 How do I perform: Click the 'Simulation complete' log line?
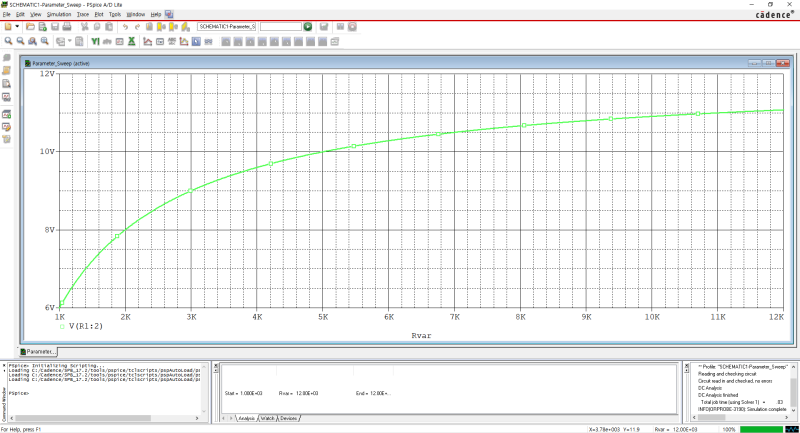click(742, 409)
